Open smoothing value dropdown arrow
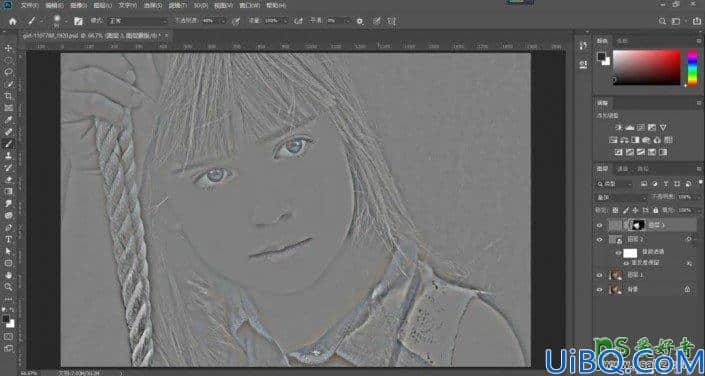Screen dimensions: 705x376 [x=347, y=21]
